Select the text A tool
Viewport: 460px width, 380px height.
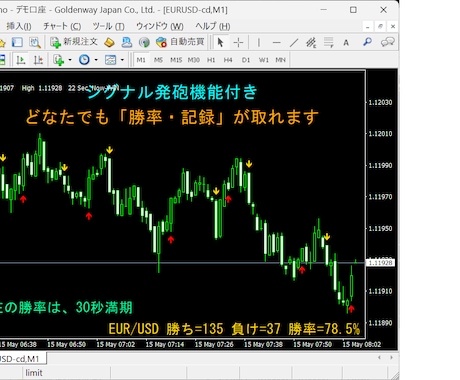pos(346,43)
